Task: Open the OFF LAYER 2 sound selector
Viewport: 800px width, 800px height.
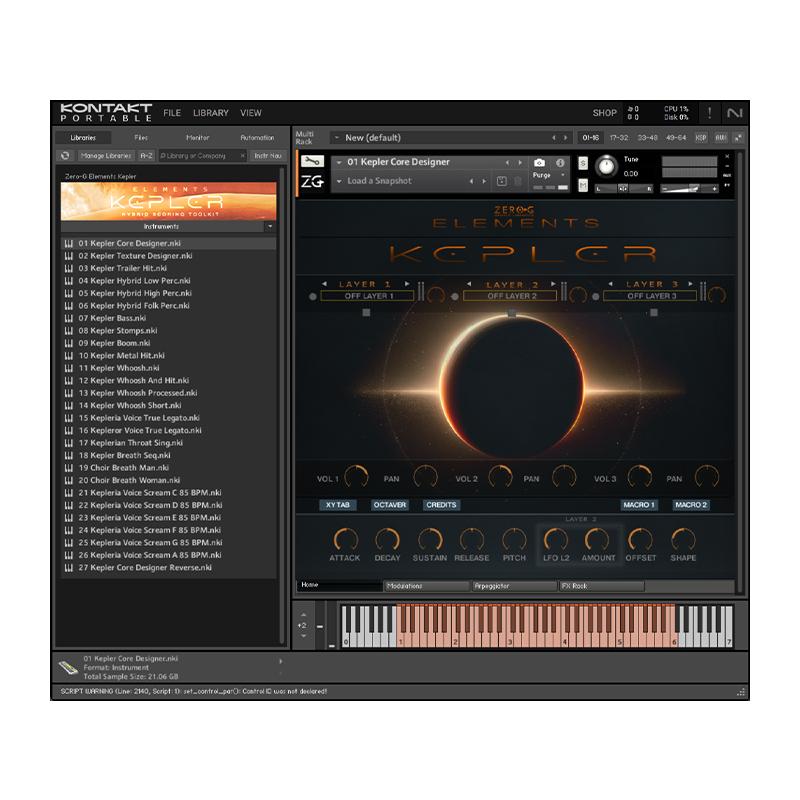Action: 510,296
